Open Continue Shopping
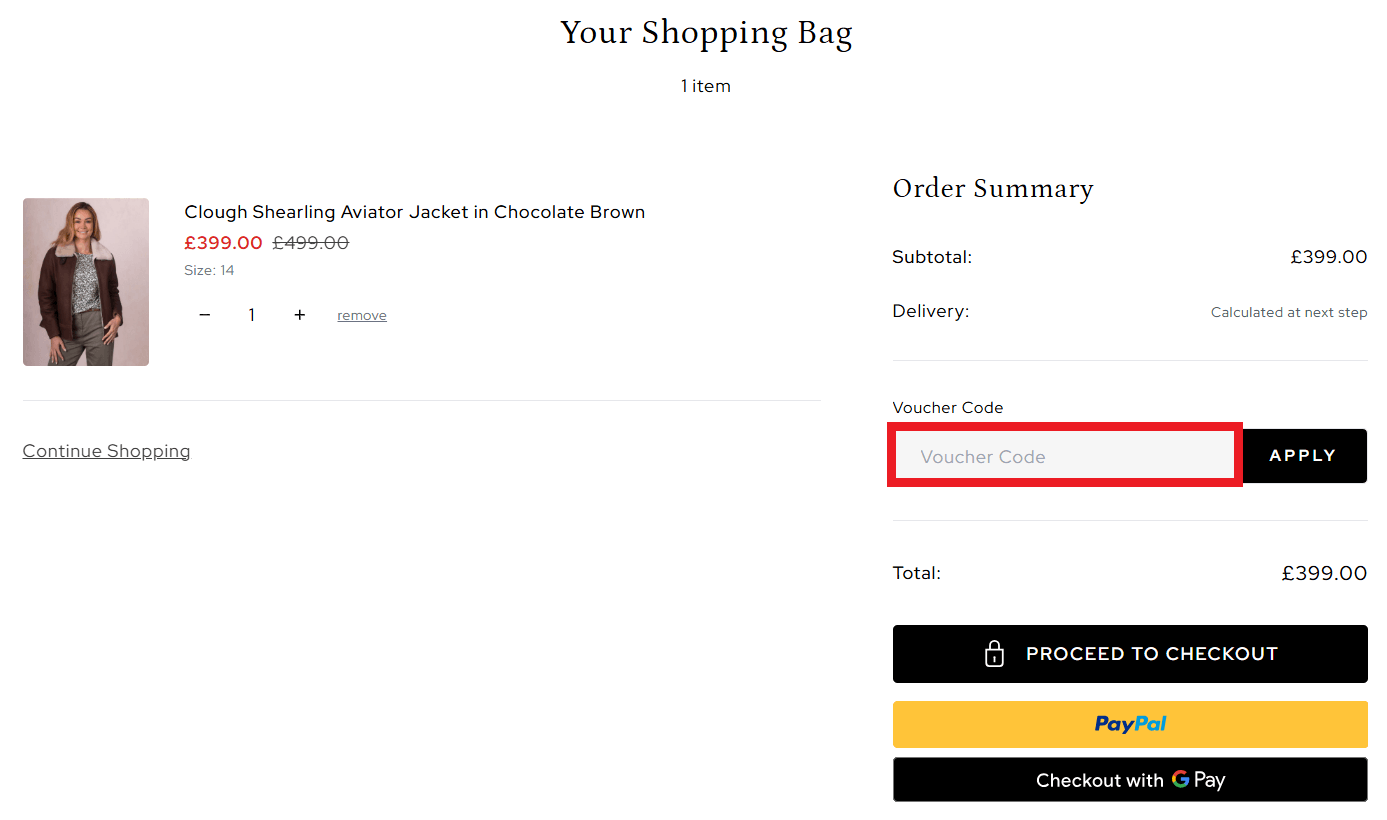 click(x=106, y=451)
